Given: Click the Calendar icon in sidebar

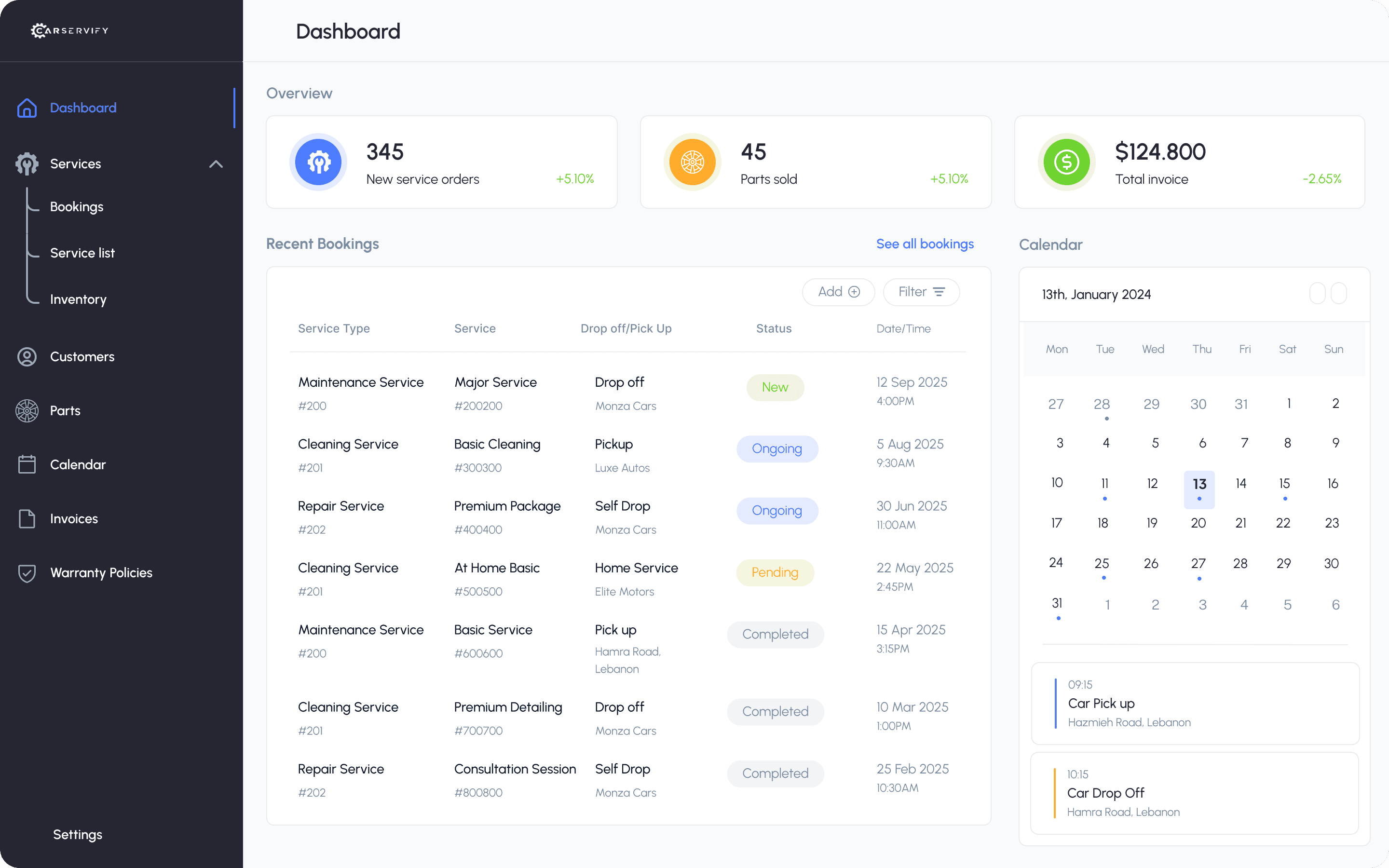Looking at the screenshot, I should [x=27, y=464].
